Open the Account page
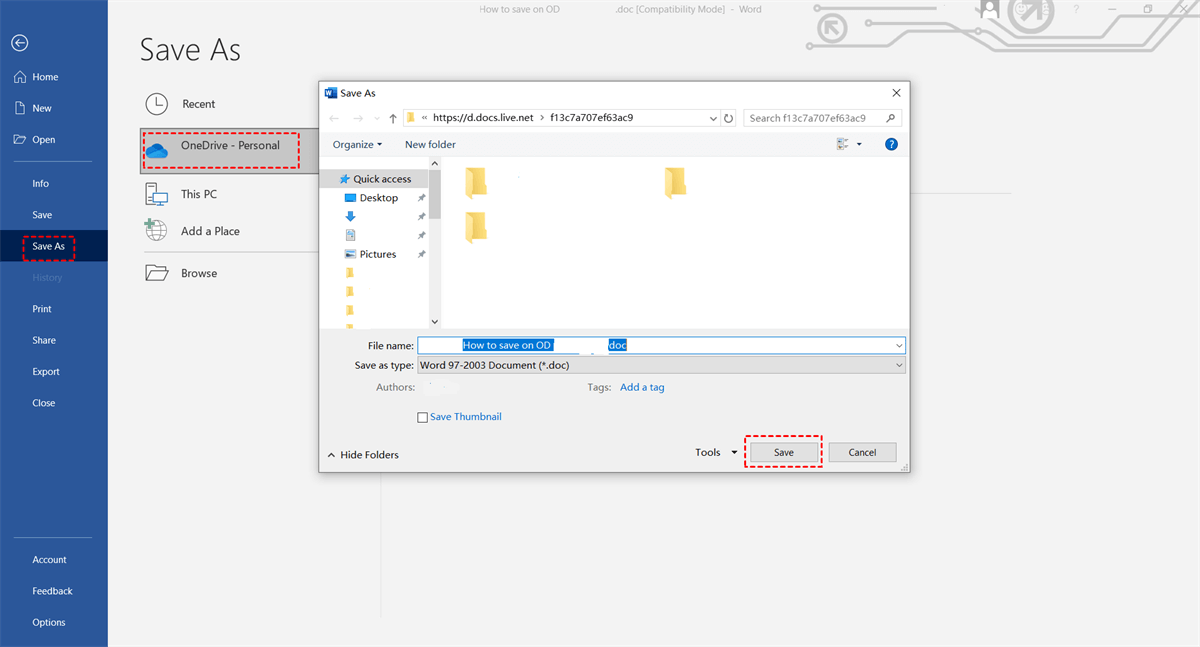This screenshot has height=647, width=1200. click(x=49, y=560)
